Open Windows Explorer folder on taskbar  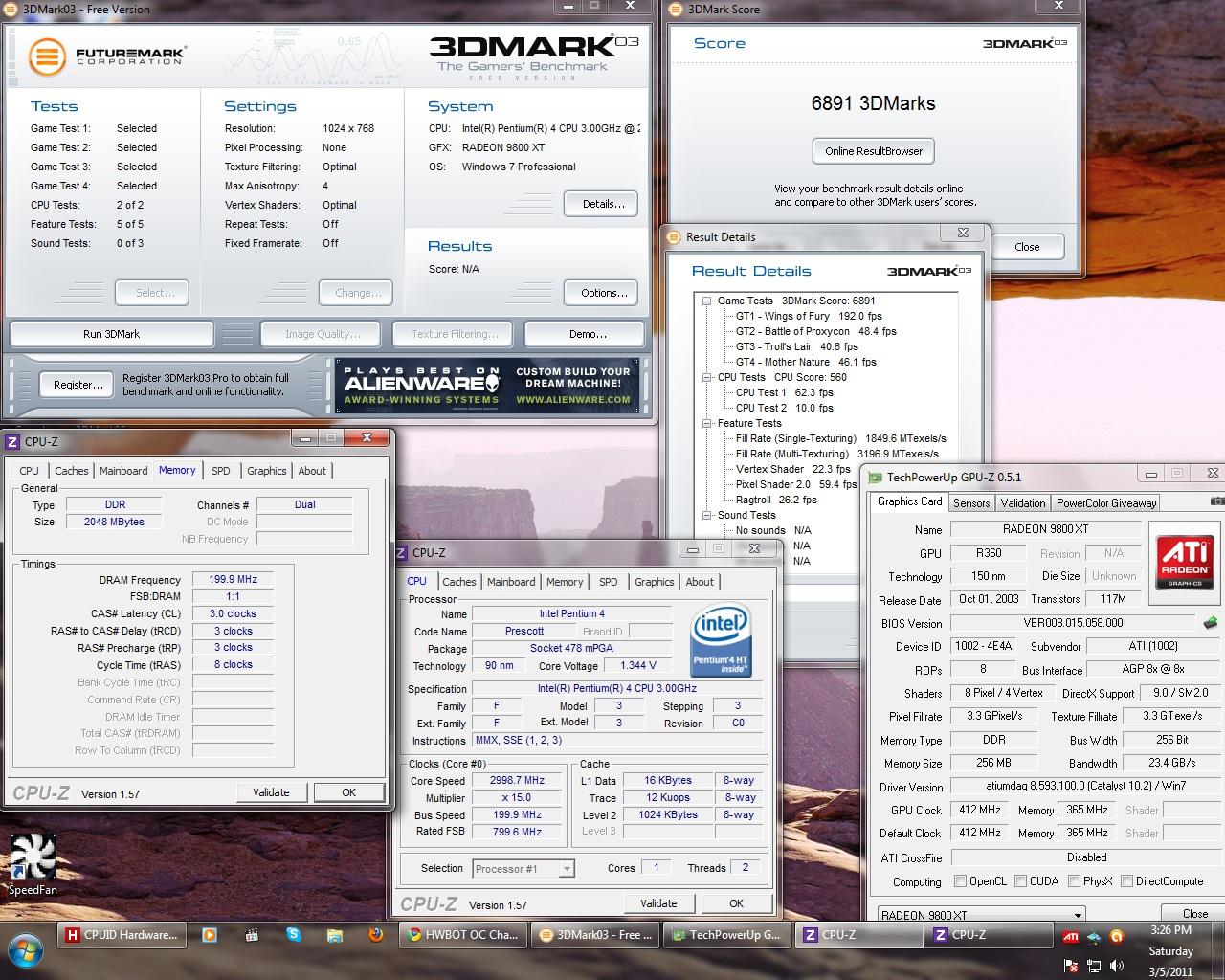pyautogui.click(x=334, y=935)
